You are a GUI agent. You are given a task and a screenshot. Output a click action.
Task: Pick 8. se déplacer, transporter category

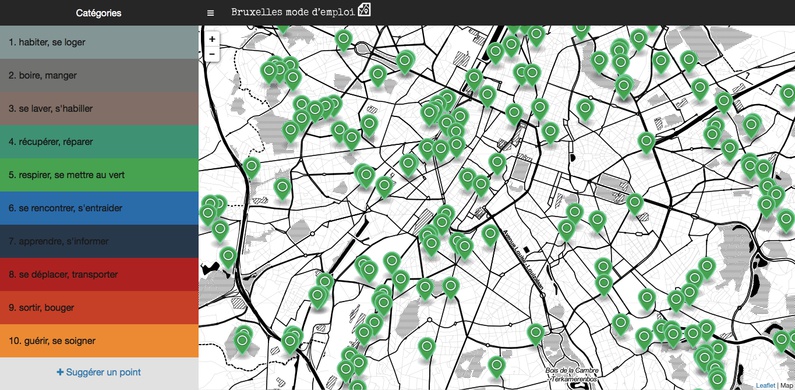(99, 274)
